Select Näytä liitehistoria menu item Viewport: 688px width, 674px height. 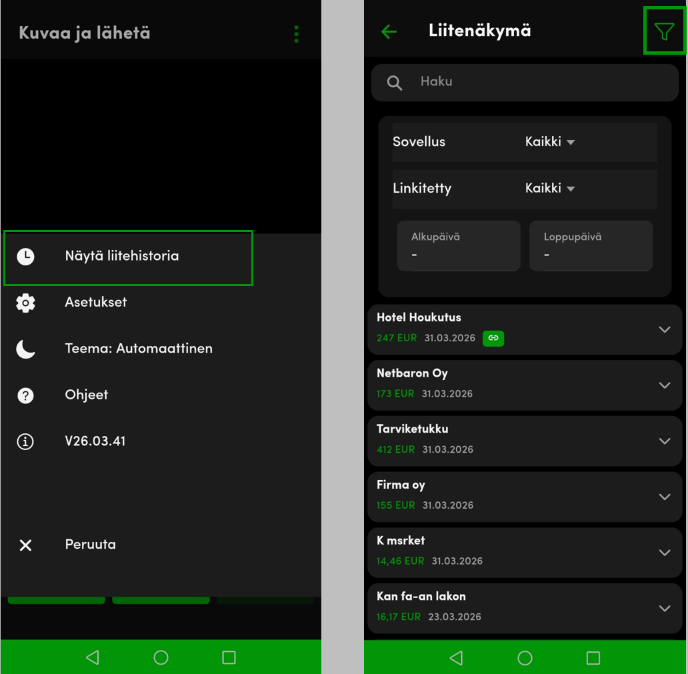(128, 257)
